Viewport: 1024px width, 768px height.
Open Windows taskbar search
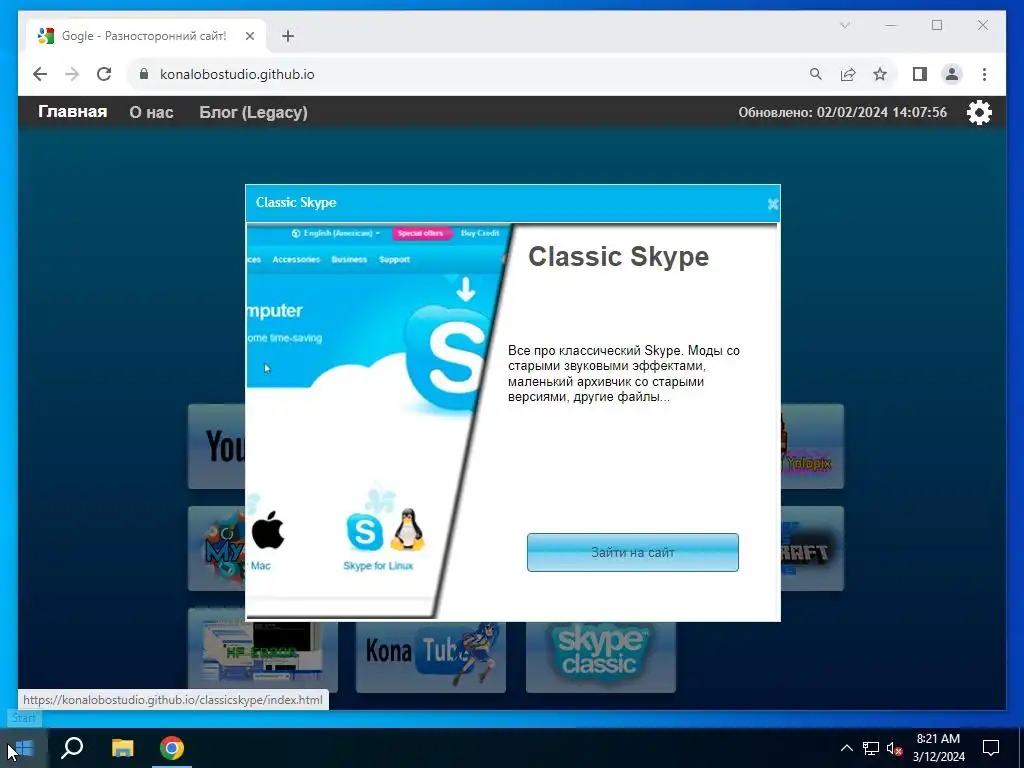(72, 748)
